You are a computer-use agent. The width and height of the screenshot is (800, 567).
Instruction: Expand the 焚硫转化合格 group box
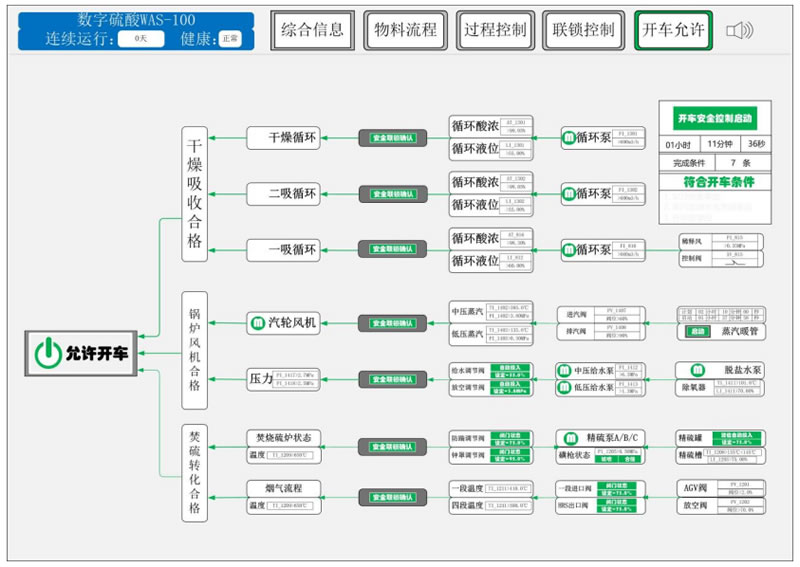coord(194,472)
